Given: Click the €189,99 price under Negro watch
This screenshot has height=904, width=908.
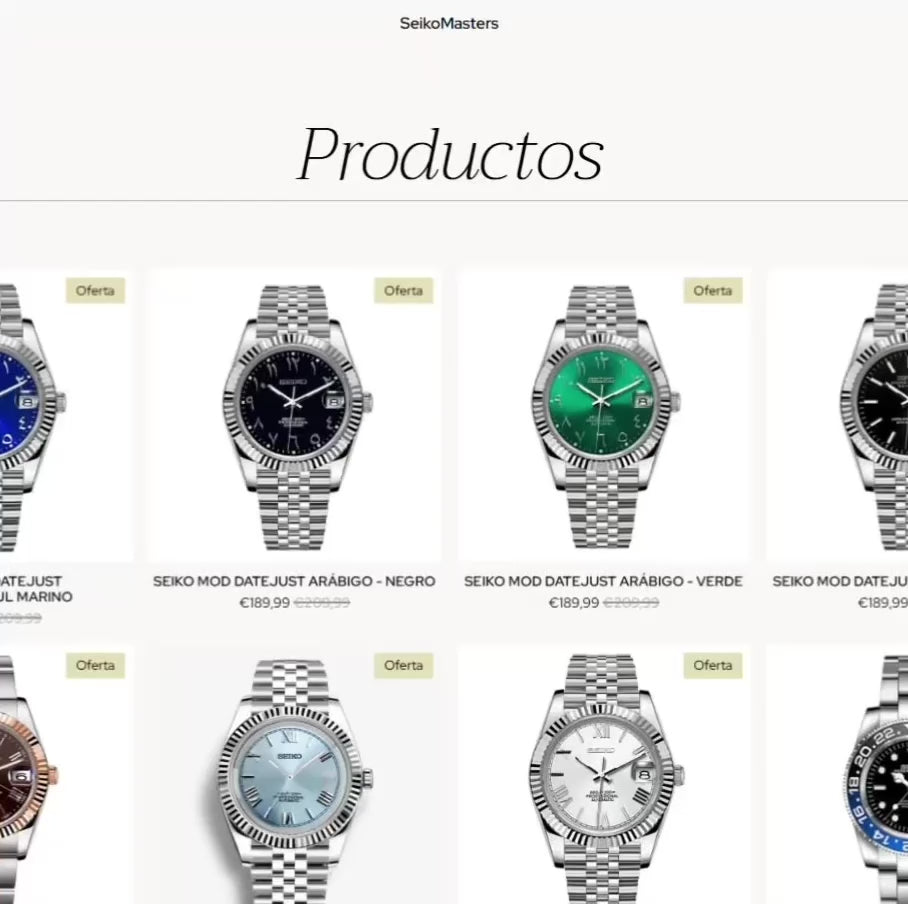Looking at the screenshot, I should [x=265, y=603].
